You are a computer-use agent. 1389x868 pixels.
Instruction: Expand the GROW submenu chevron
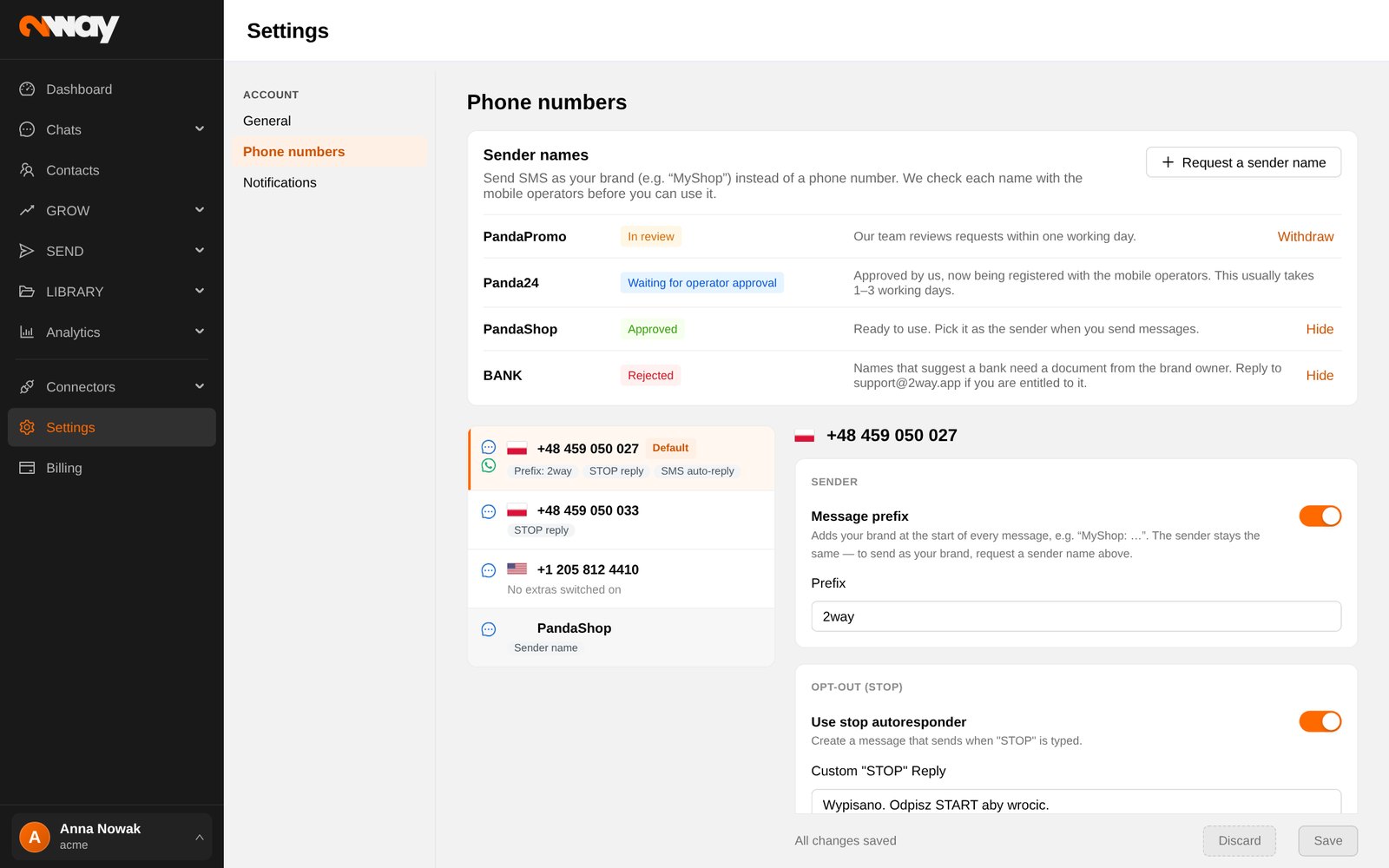pyautogui.click(x=200, y=210)
